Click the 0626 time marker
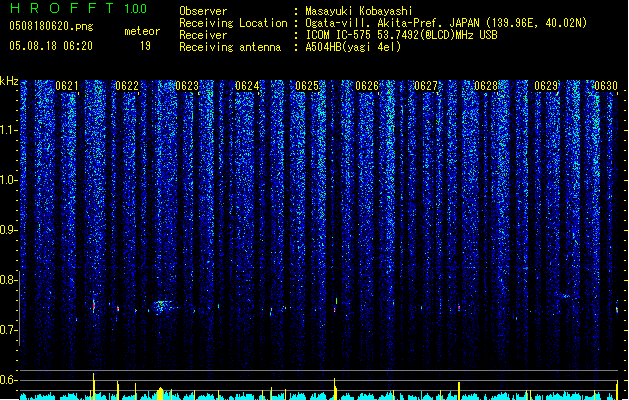The height and width of the screenshot is (400, 629). [x=367, y=86]
